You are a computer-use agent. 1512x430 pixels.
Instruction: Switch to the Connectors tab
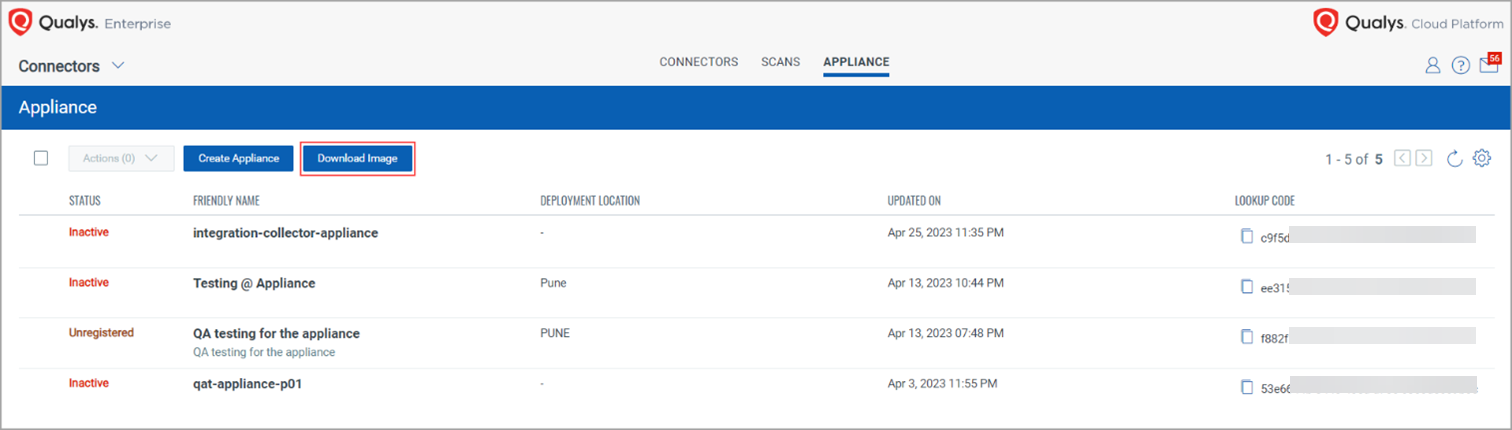pyautogui.click(x=698, y=62)
